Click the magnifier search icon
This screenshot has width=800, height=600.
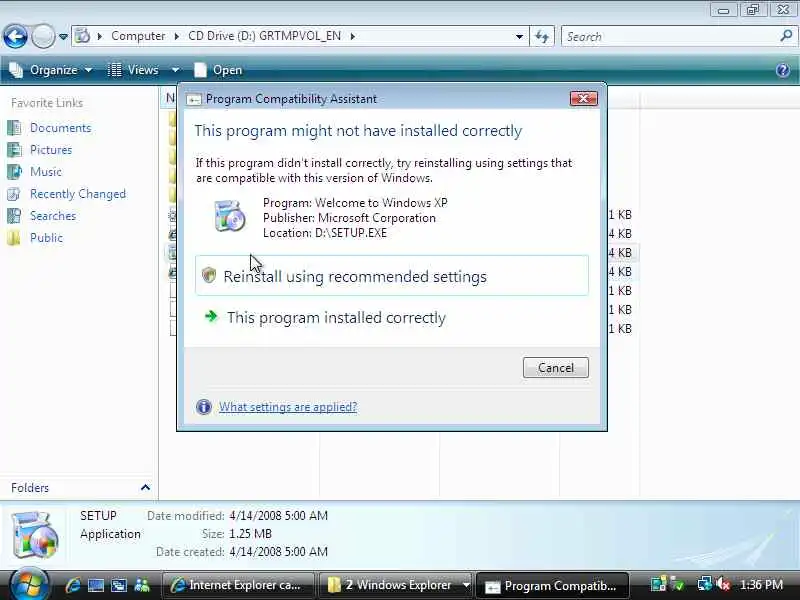tap(786, 36)
